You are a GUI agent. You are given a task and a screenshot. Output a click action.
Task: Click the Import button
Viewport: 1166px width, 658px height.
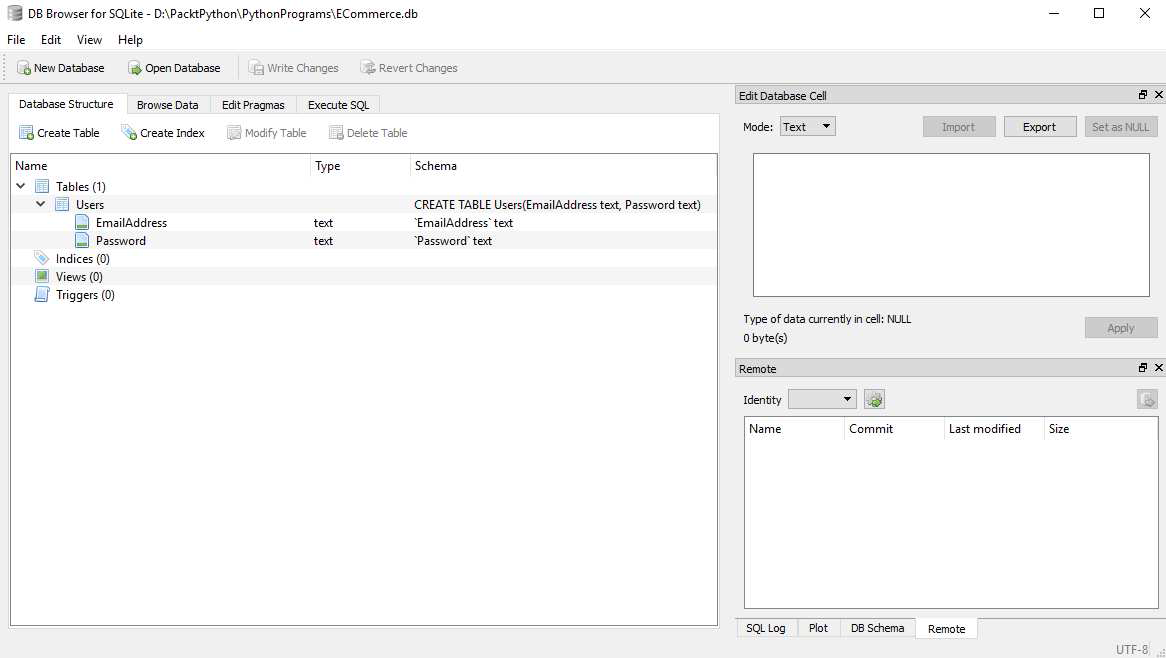(x=959, y=127)
